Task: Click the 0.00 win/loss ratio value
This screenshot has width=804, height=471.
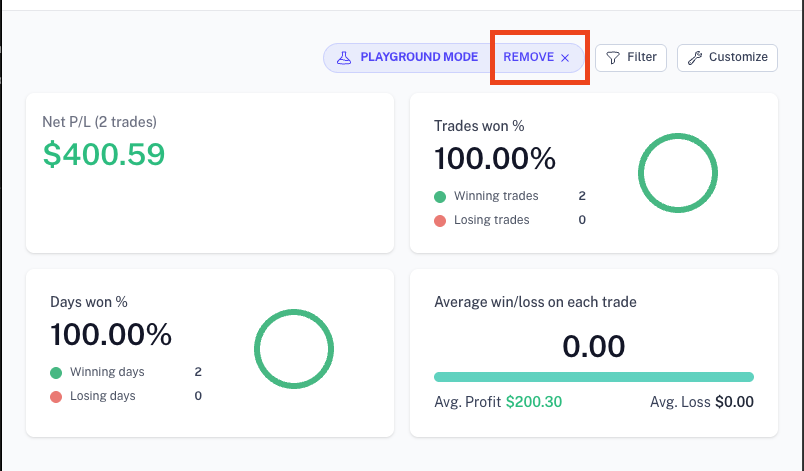Action: [594, 346]
